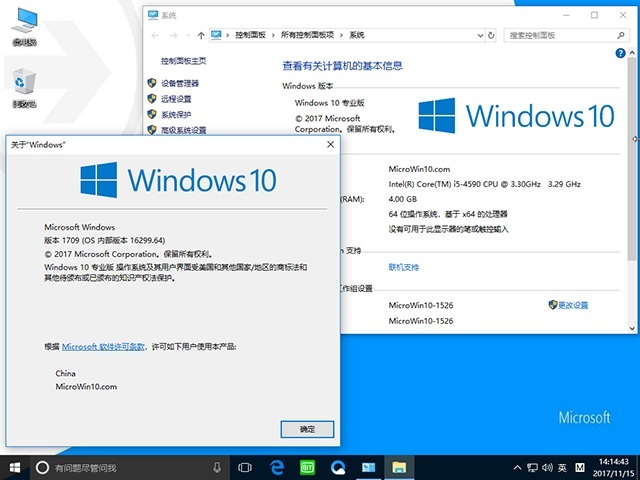Click the System window title icon

pos(153,15)
